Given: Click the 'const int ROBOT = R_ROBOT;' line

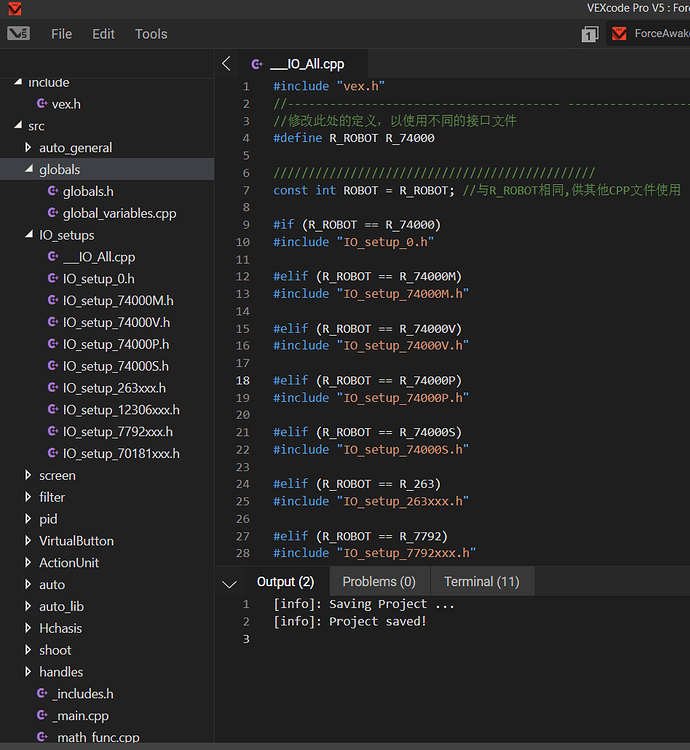Looking at the screenshot, I should (363, 190).
